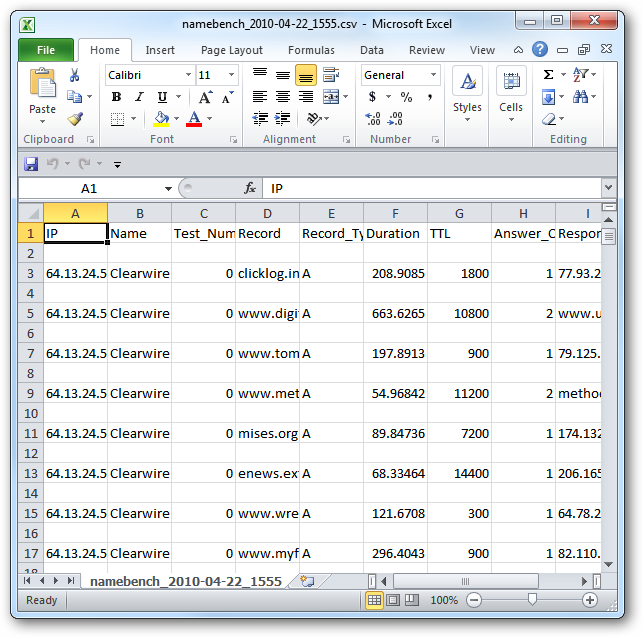Click the Fill down icon
This screenshot has height=637, width=643.
click(548, 97)
